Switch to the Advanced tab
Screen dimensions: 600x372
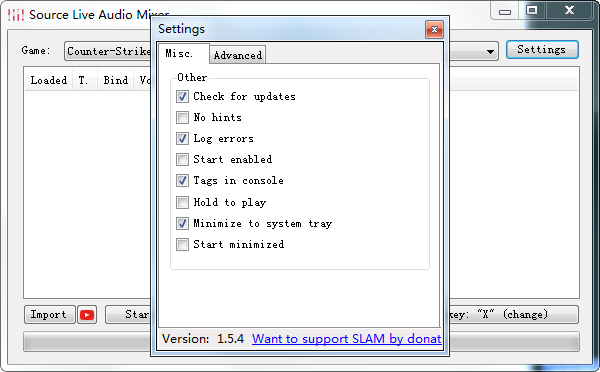pyautogui.click(x=238, y=55)
